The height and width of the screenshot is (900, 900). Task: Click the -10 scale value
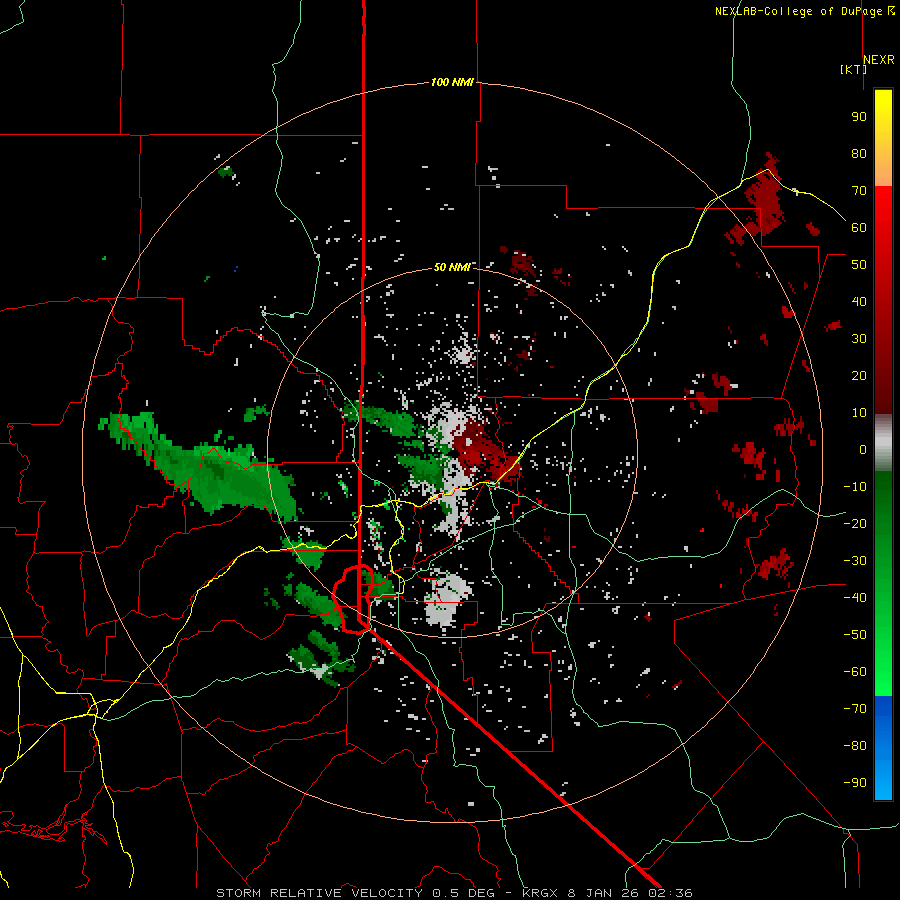click(855, 487)
